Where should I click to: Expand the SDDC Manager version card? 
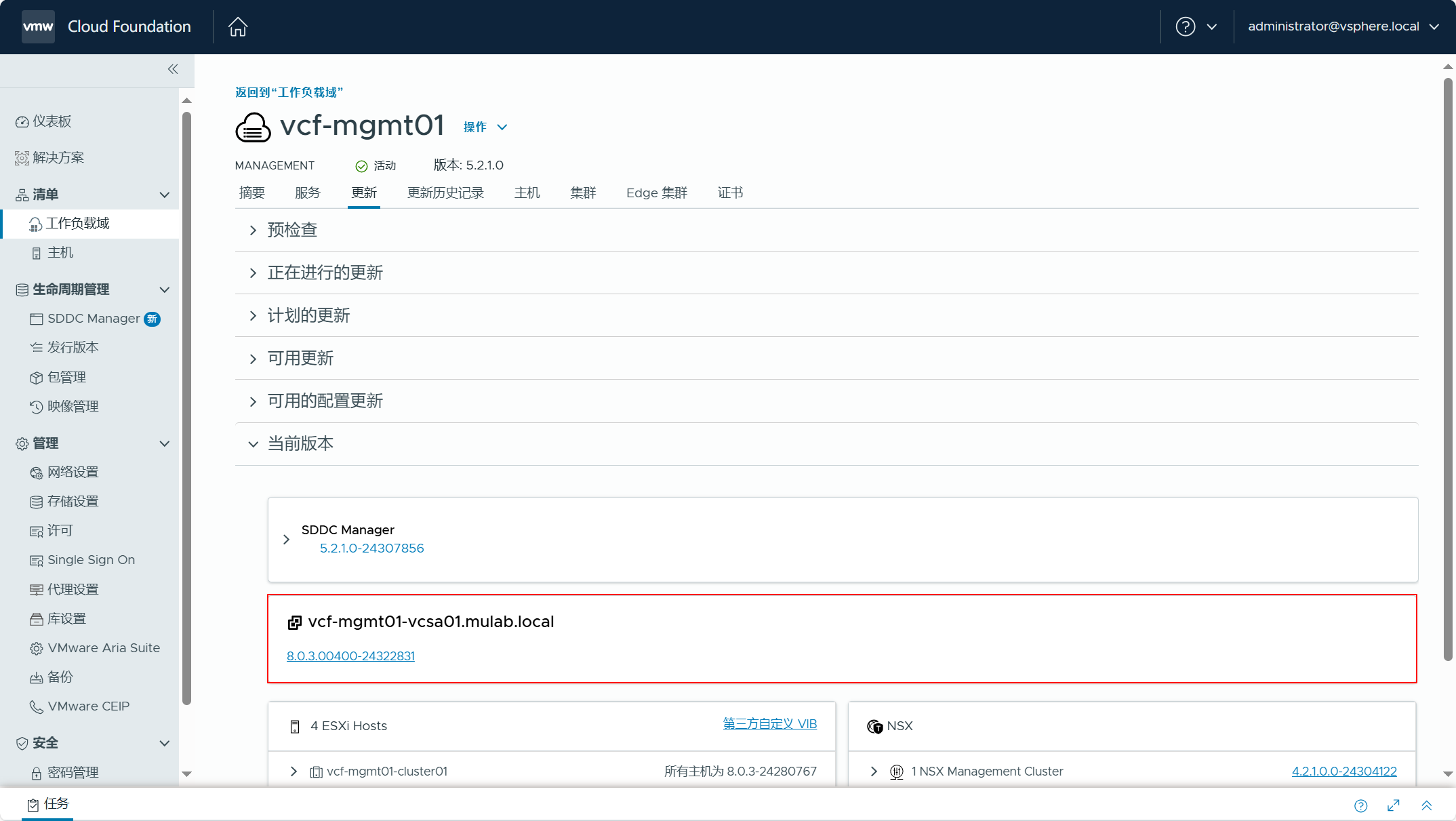pyautogui.click(x=286, y=540)
